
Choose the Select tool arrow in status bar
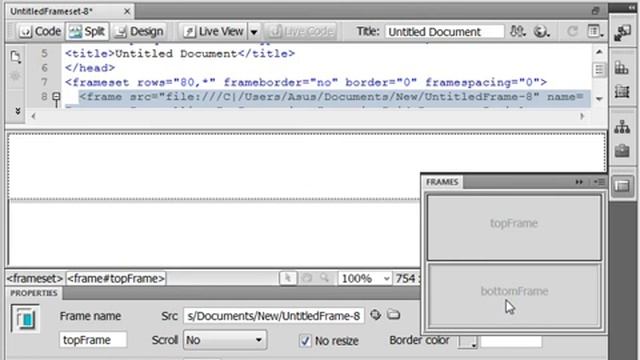coord(288,278)
